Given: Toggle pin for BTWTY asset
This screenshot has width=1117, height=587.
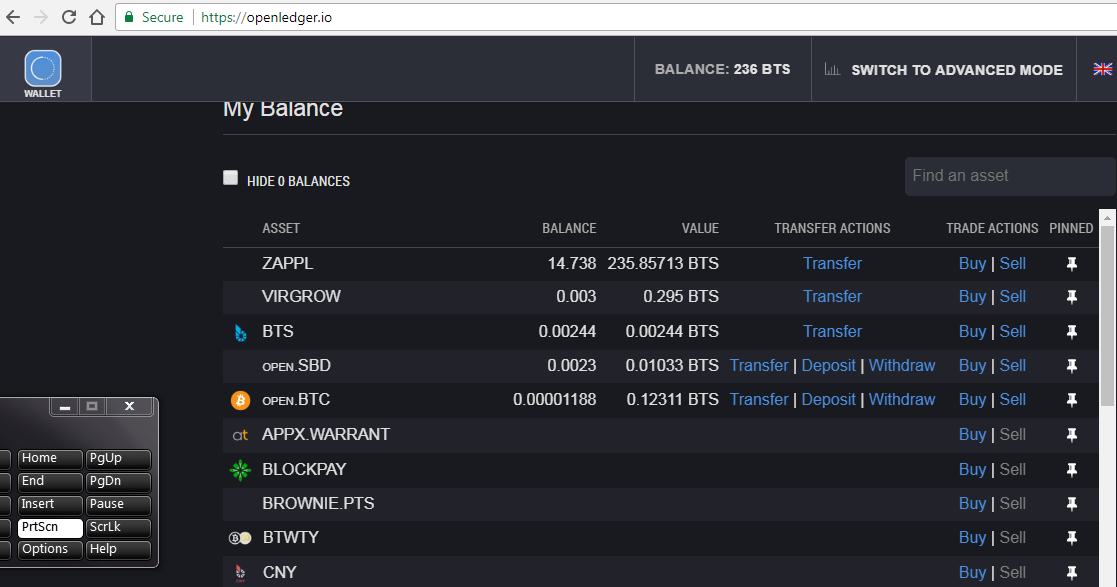Looking at the screenshot, I should (x=1071, y=538).
